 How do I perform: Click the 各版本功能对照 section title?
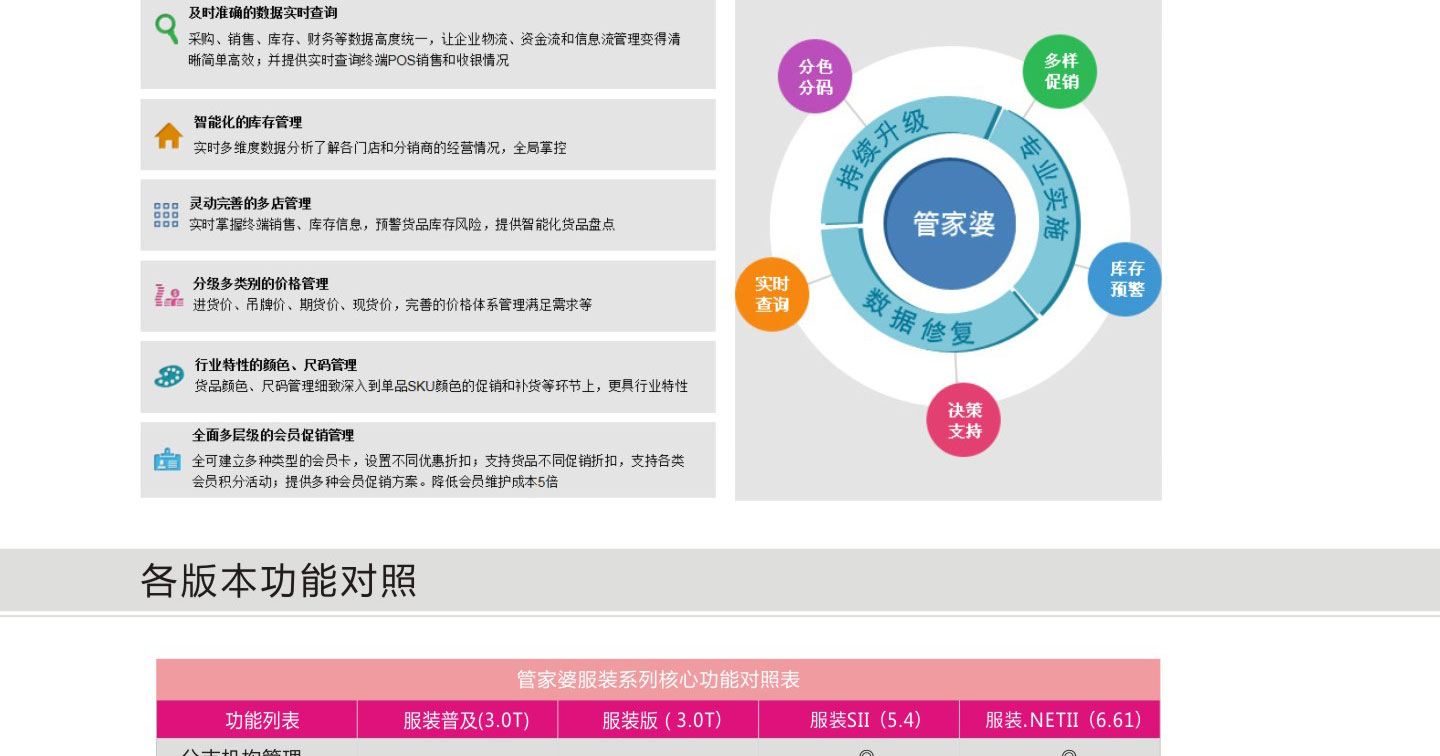278,580
